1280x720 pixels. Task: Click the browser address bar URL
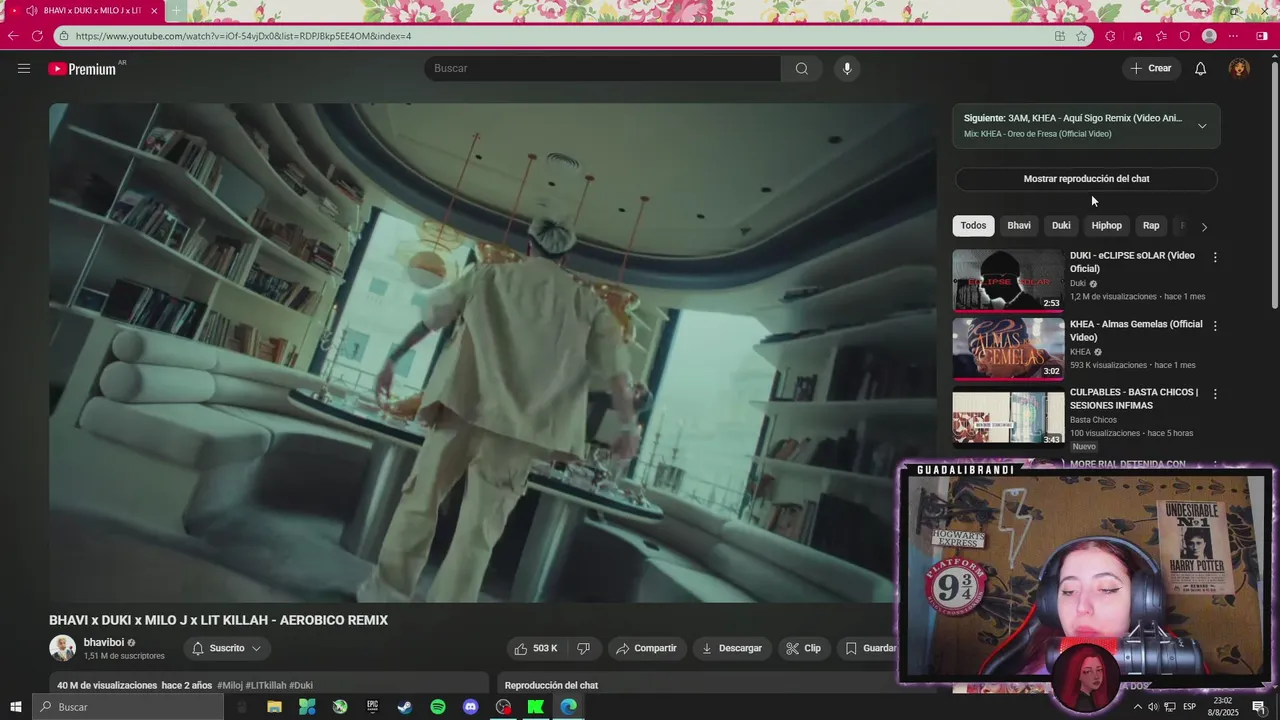point(243,36)
